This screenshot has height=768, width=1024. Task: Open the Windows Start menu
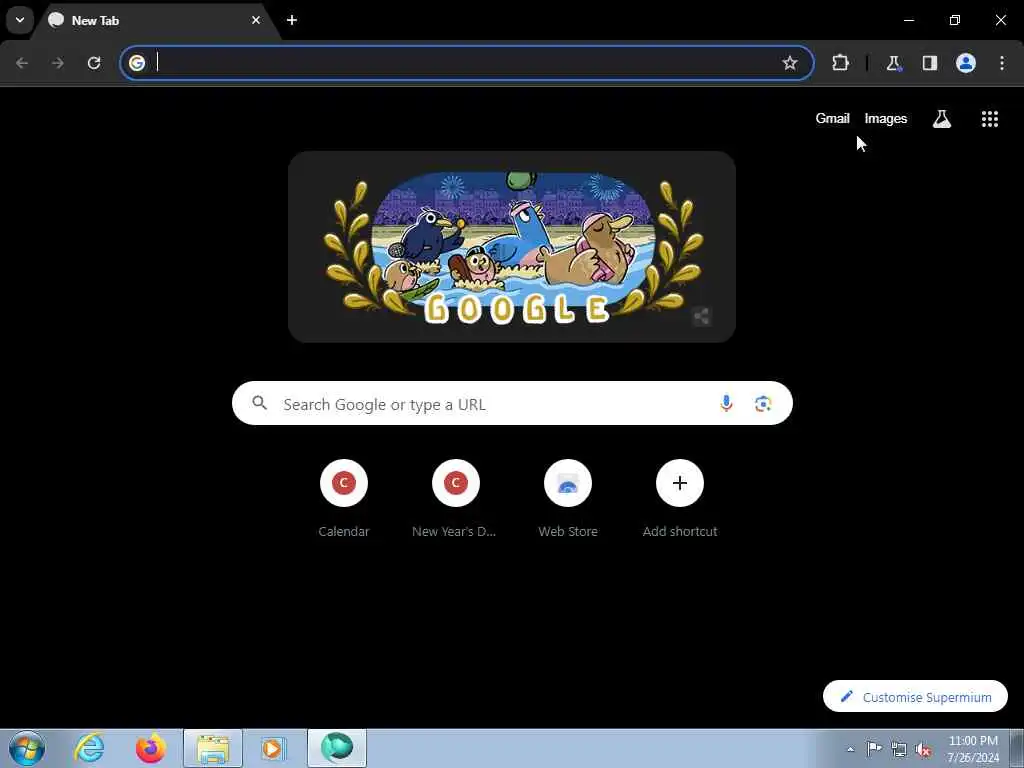coord(27,748)
